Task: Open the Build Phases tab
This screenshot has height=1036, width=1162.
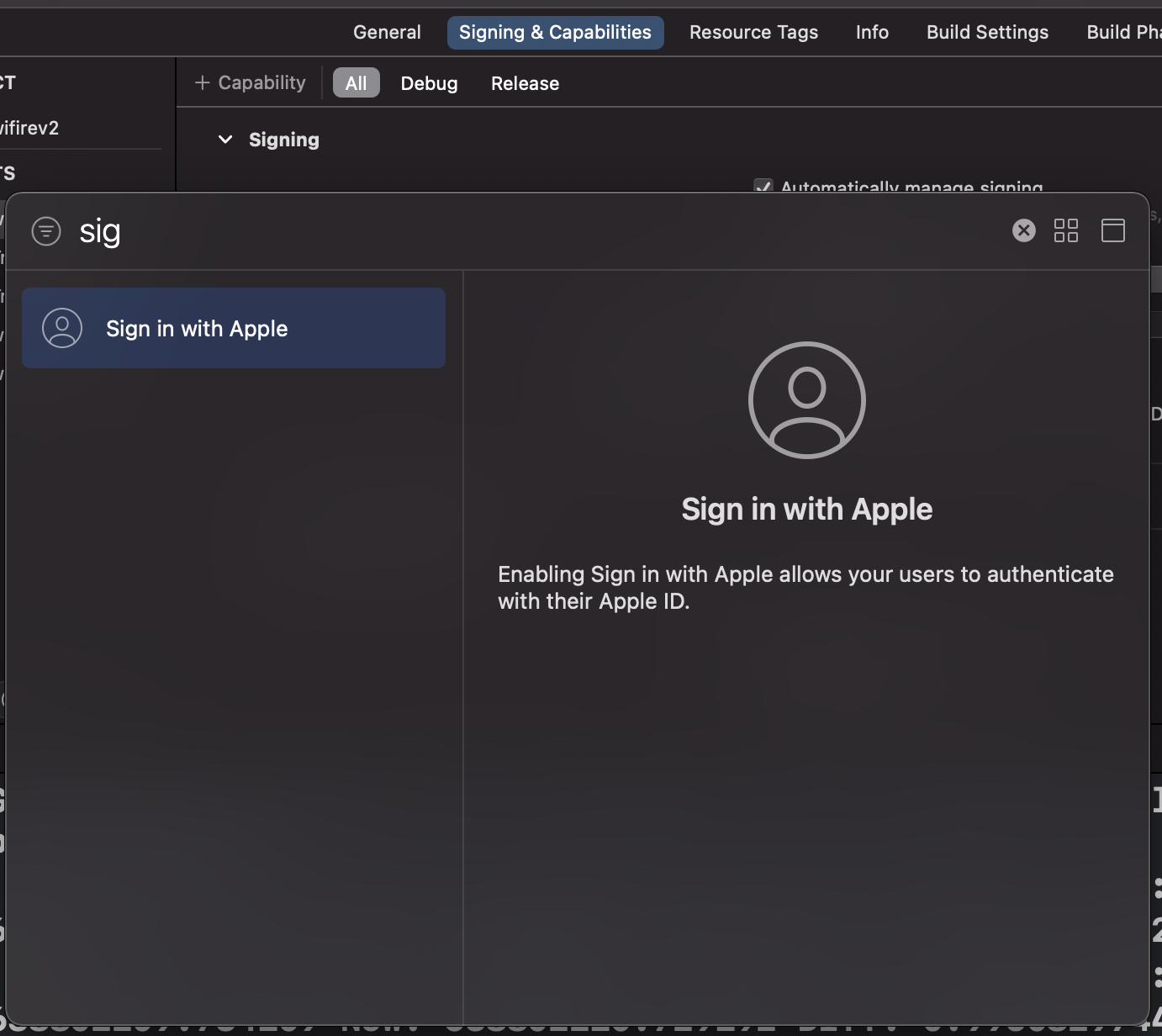Action: [x=1123, y=32]
